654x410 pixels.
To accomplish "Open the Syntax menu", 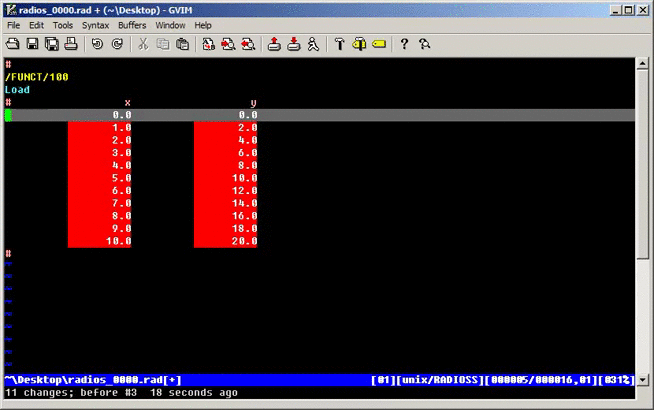I will click(96, 25).
